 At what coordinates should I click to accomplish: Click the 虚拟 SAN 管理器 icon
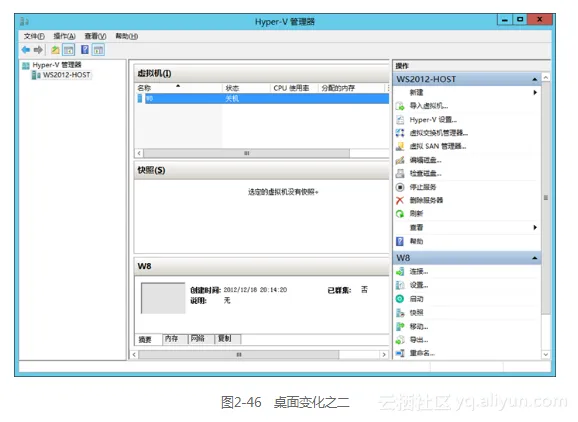400,146
